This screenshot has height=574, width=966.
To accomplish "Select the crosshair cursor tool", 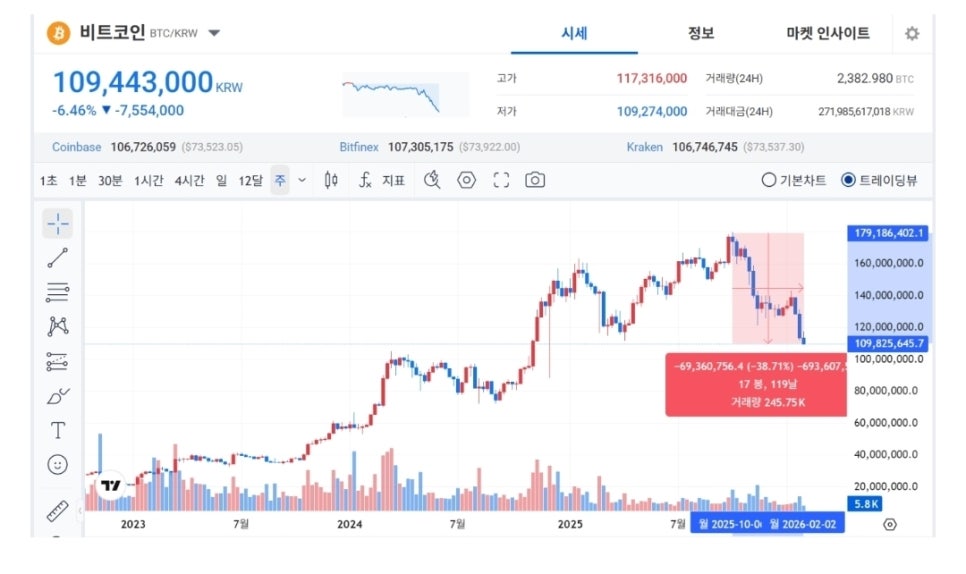I will pos(57,224).
